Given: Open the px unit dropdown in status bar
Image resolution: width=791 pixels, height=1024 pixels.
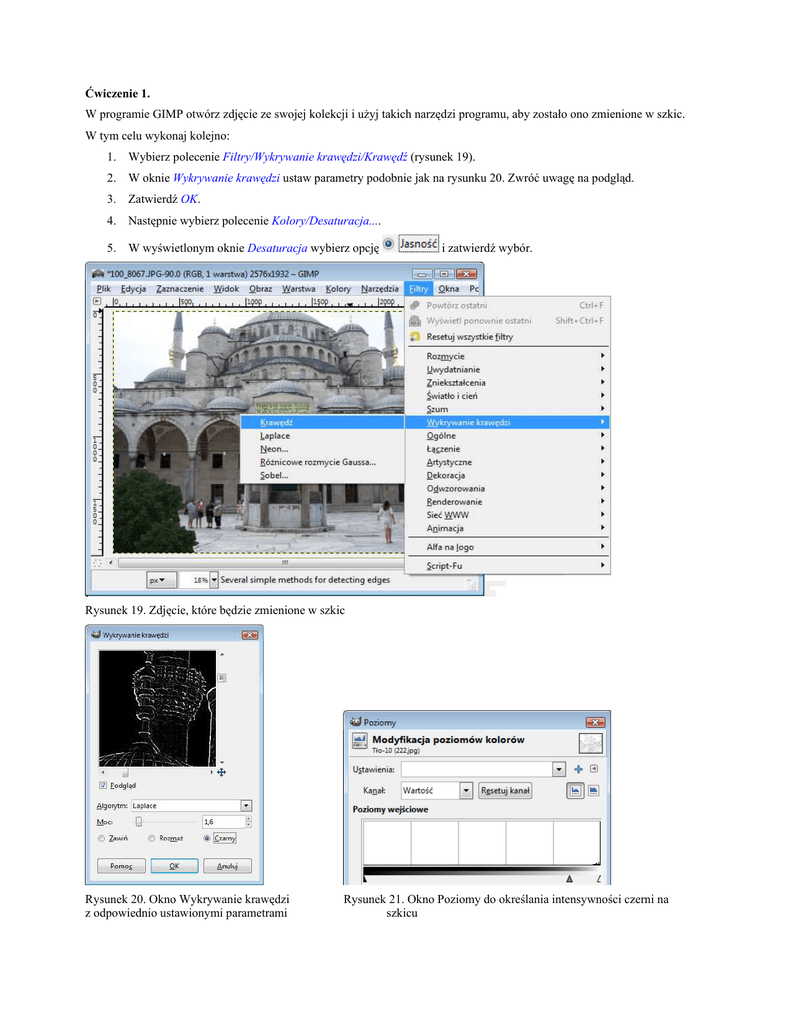Looking at the screenshot, I should pos(160,579).
